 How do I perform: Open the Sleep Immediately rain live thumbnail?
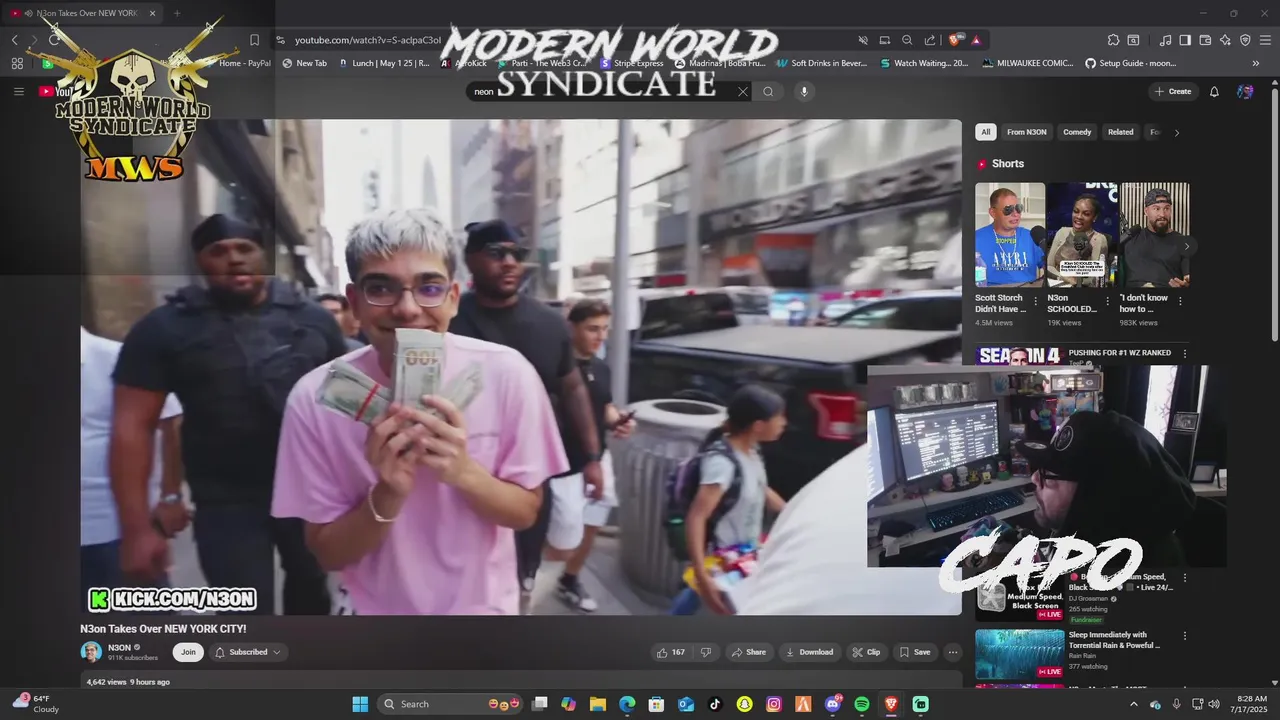pyautogui.click(x=1020, y=654)
